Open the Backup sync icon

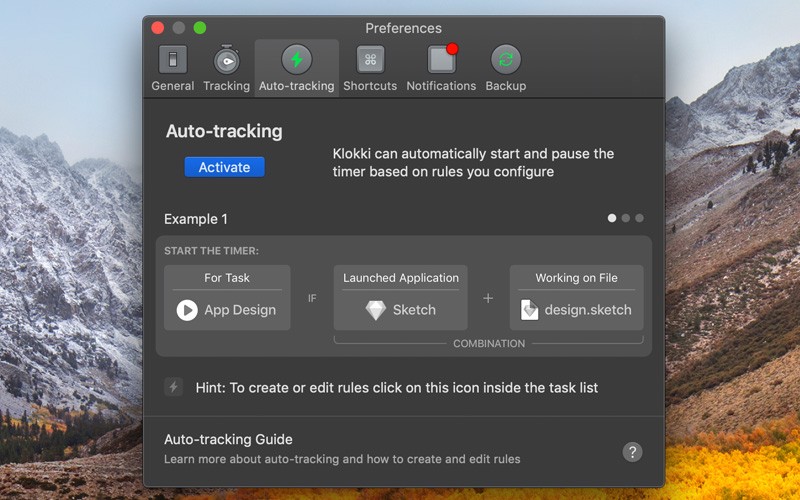click(x=506, y=60)
